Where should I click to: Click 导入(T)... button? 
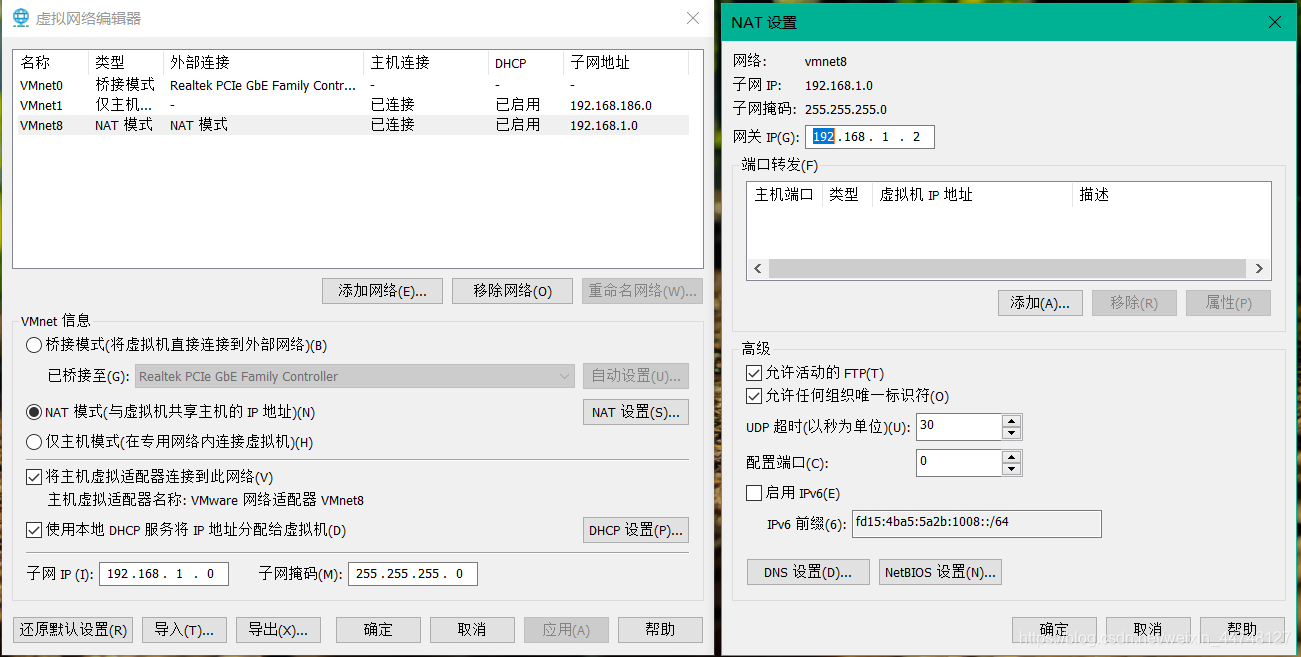click(184, 630)
